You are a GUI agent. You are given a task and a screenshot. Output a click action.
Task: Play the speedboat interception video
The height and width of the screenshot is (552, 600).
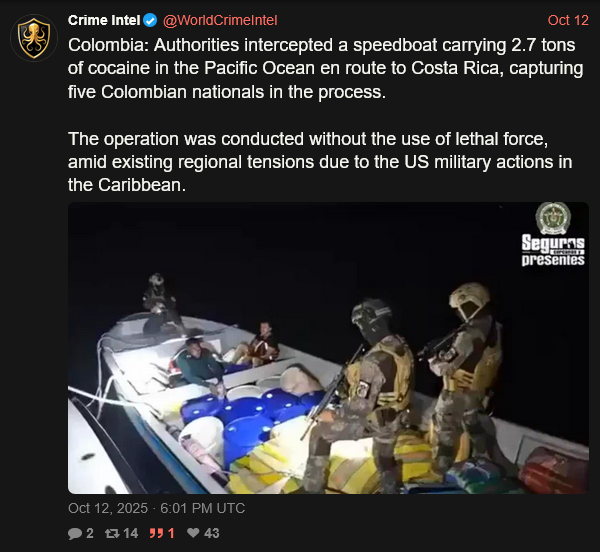click(x=328, y=348)
